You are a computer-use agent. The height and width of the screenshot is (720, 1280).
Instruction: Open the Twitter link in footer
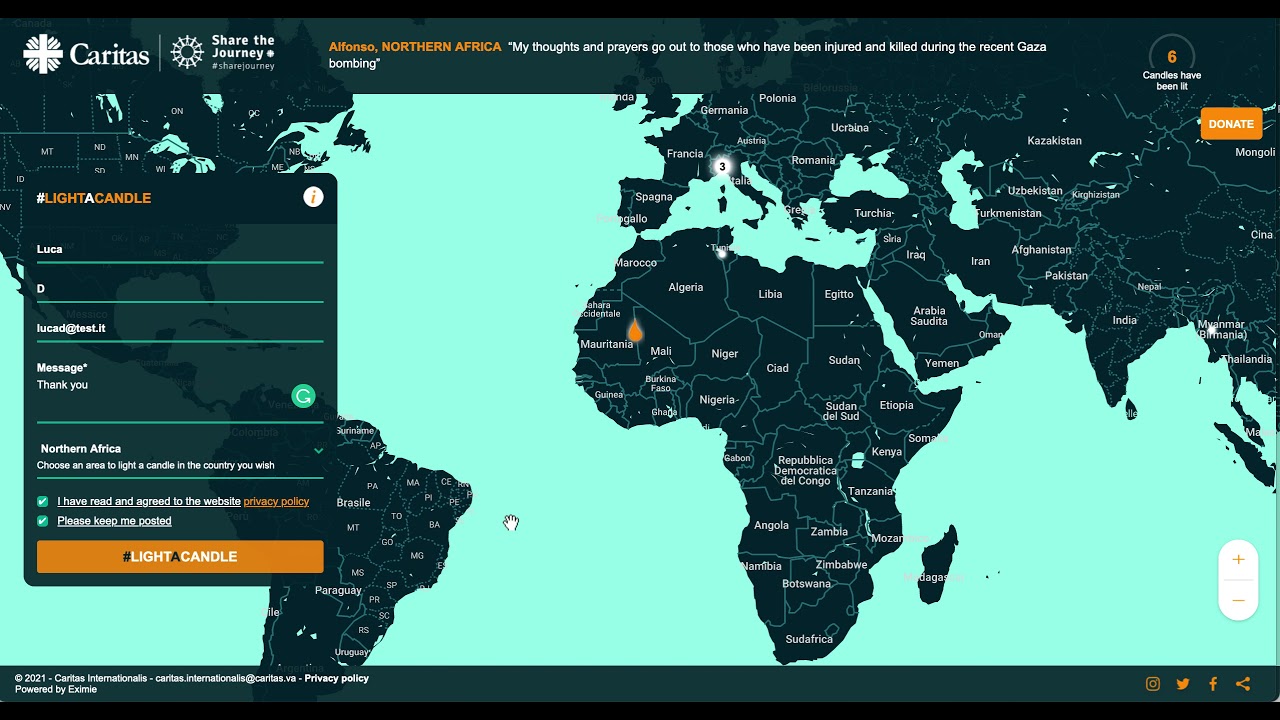coord(1183,684)
